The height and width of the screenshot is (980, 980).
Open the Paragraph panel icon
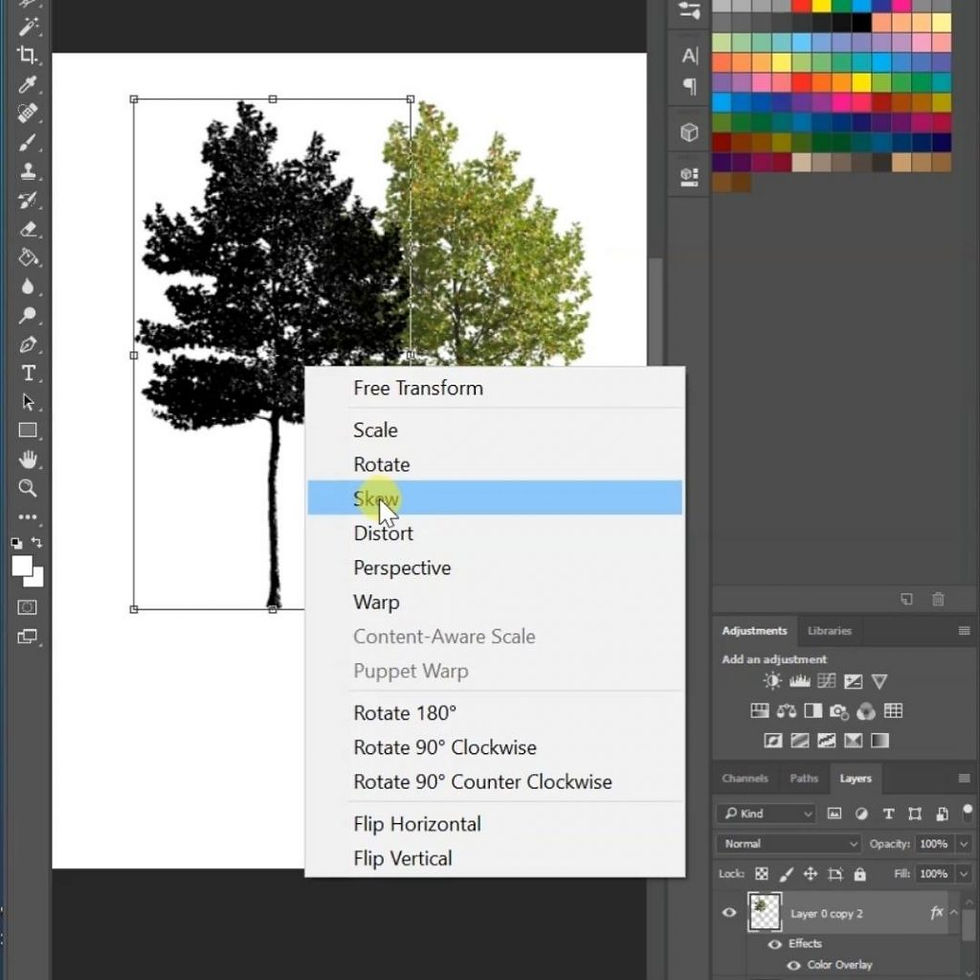point(689,86)
